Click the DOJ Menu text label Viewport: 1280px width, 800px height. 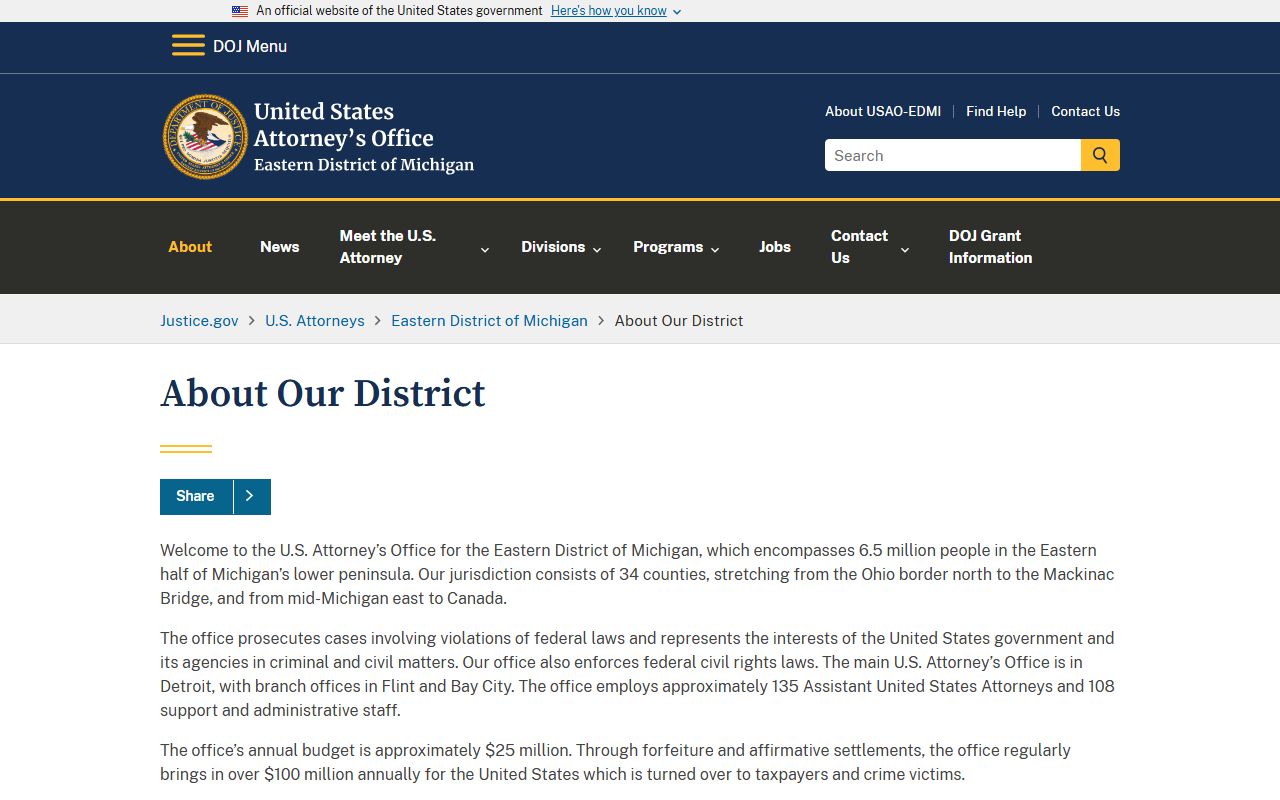(250, 46)
